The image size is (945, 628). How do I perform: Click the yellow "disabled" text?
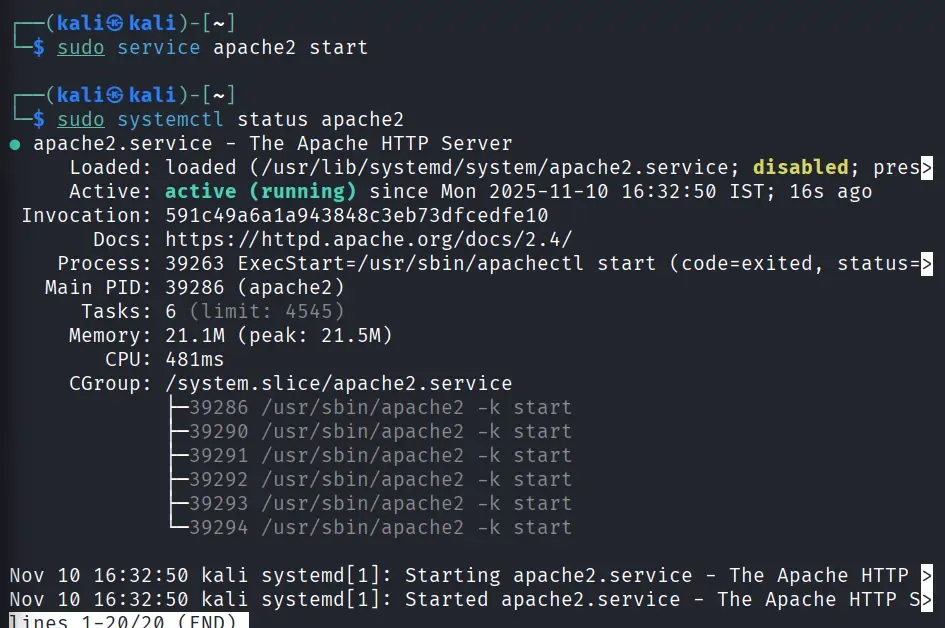[800, 168]
